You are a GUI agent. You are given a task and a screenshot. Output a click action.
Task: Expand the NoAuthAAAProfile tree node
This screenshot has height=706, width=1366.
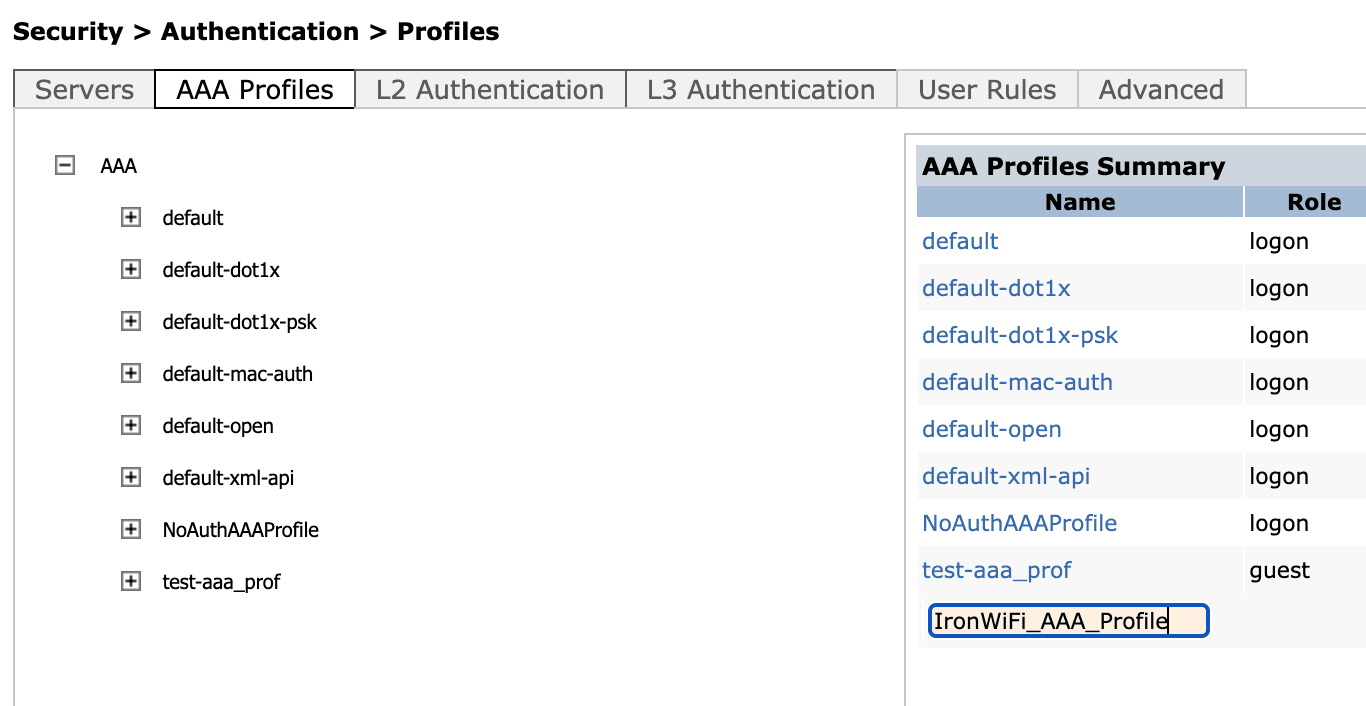click(x=130, y=530)
